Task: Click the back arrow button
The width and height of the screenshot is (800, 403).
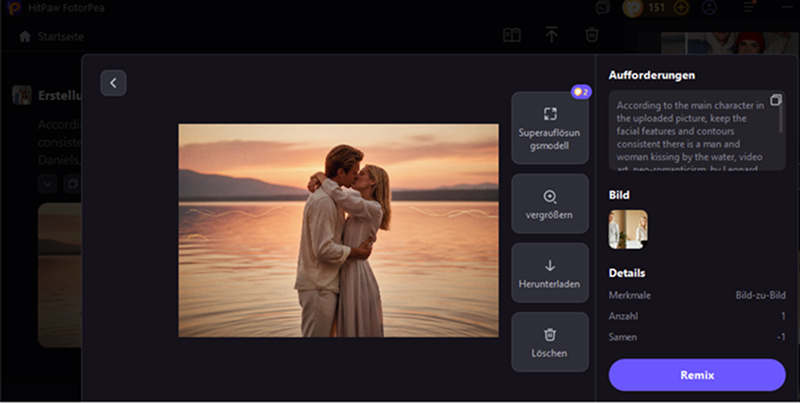Action: pos(113,84)
